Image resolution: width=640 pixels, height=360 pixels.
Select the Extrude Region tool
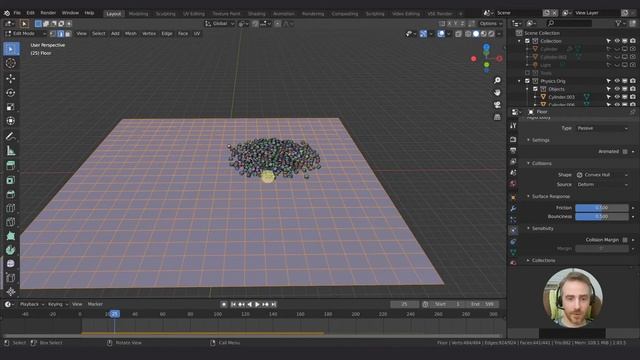11,166
